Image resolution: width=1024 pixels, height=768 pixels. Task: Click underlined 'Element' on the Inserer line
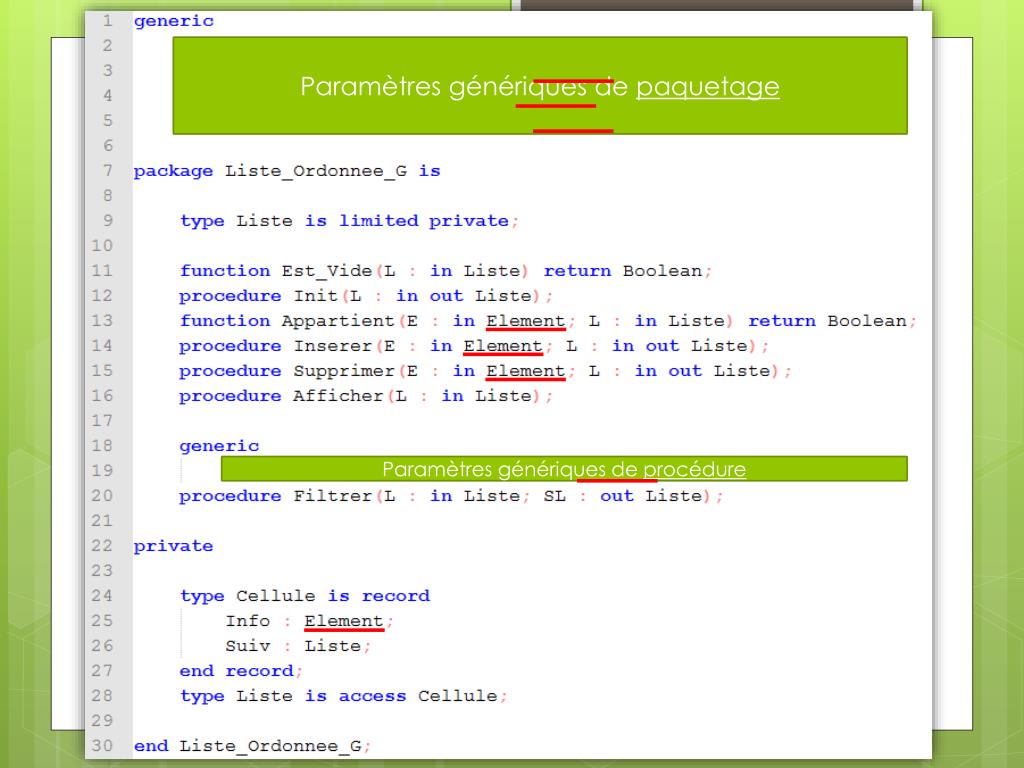[503, 345]
